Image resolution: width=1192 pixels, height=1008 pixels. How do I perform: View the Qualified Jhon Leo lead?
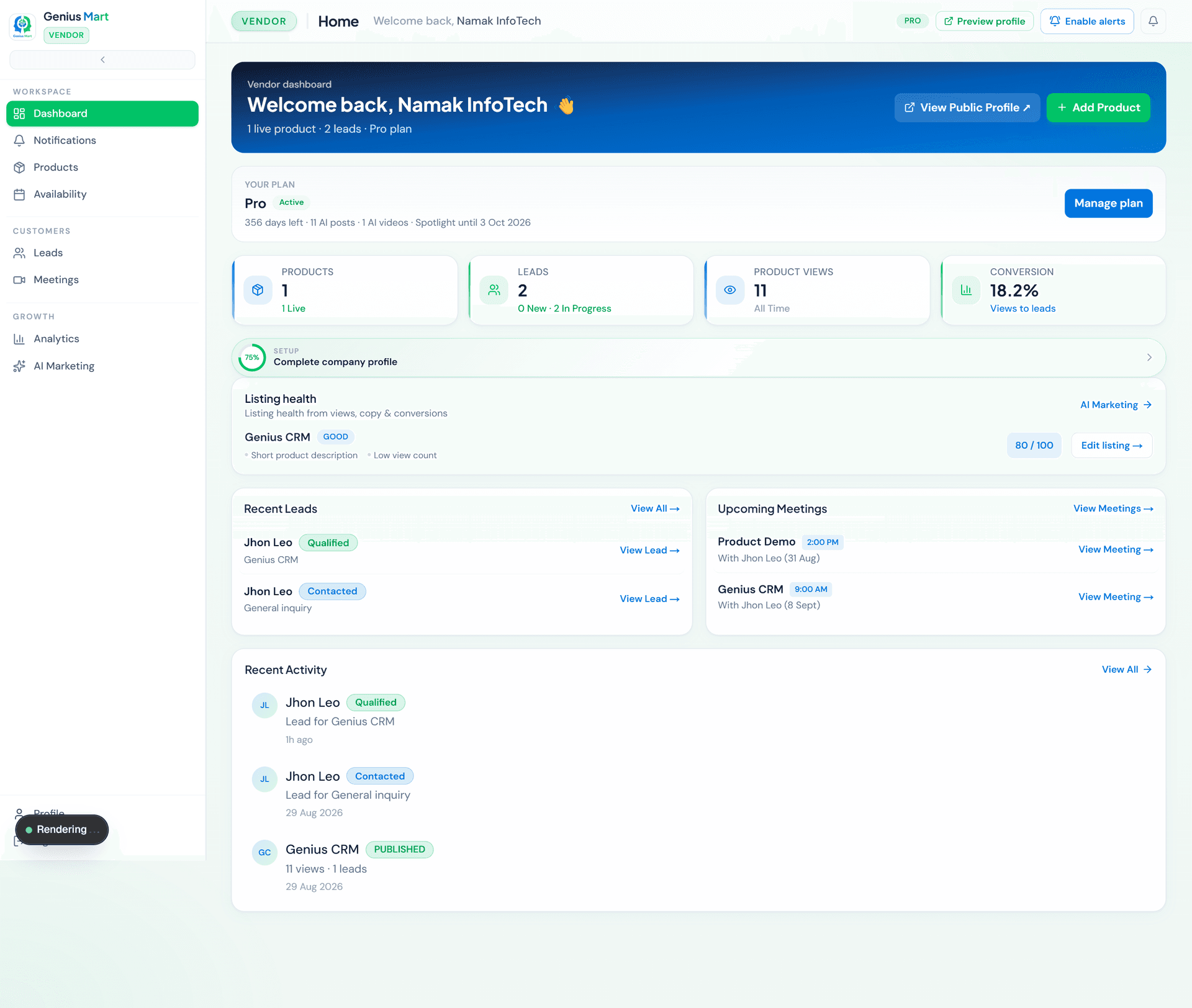point(649,551)
